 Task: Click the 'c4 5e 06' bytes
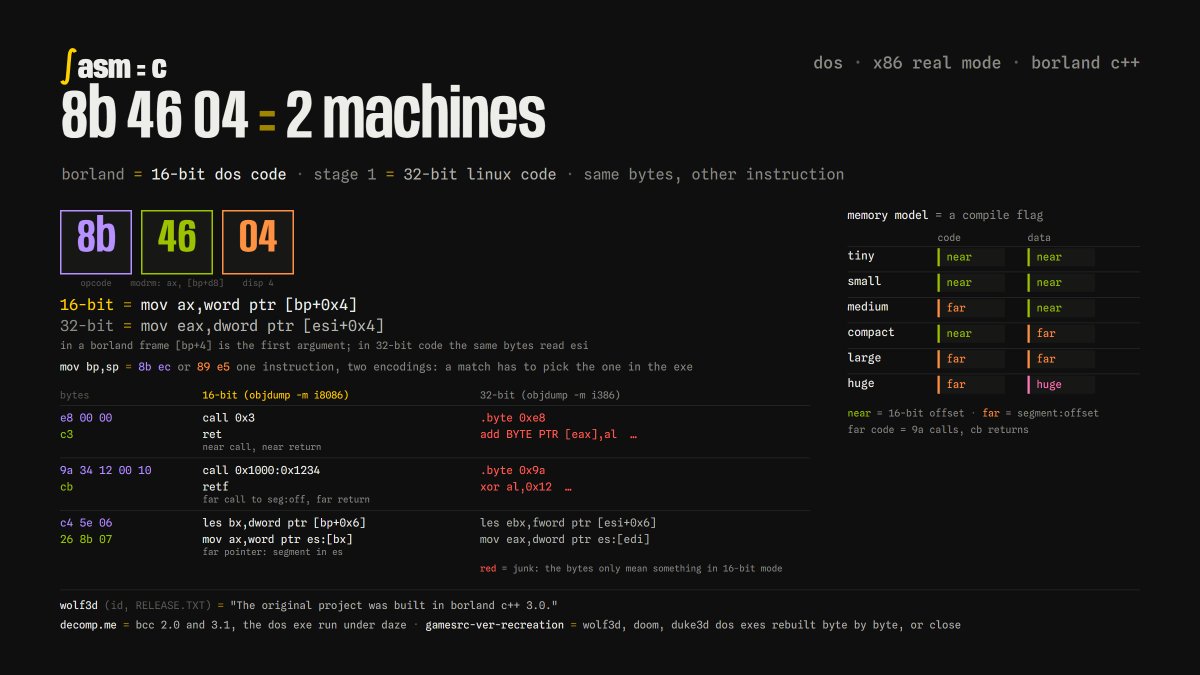pyautogui.click(x=86, y=522)
